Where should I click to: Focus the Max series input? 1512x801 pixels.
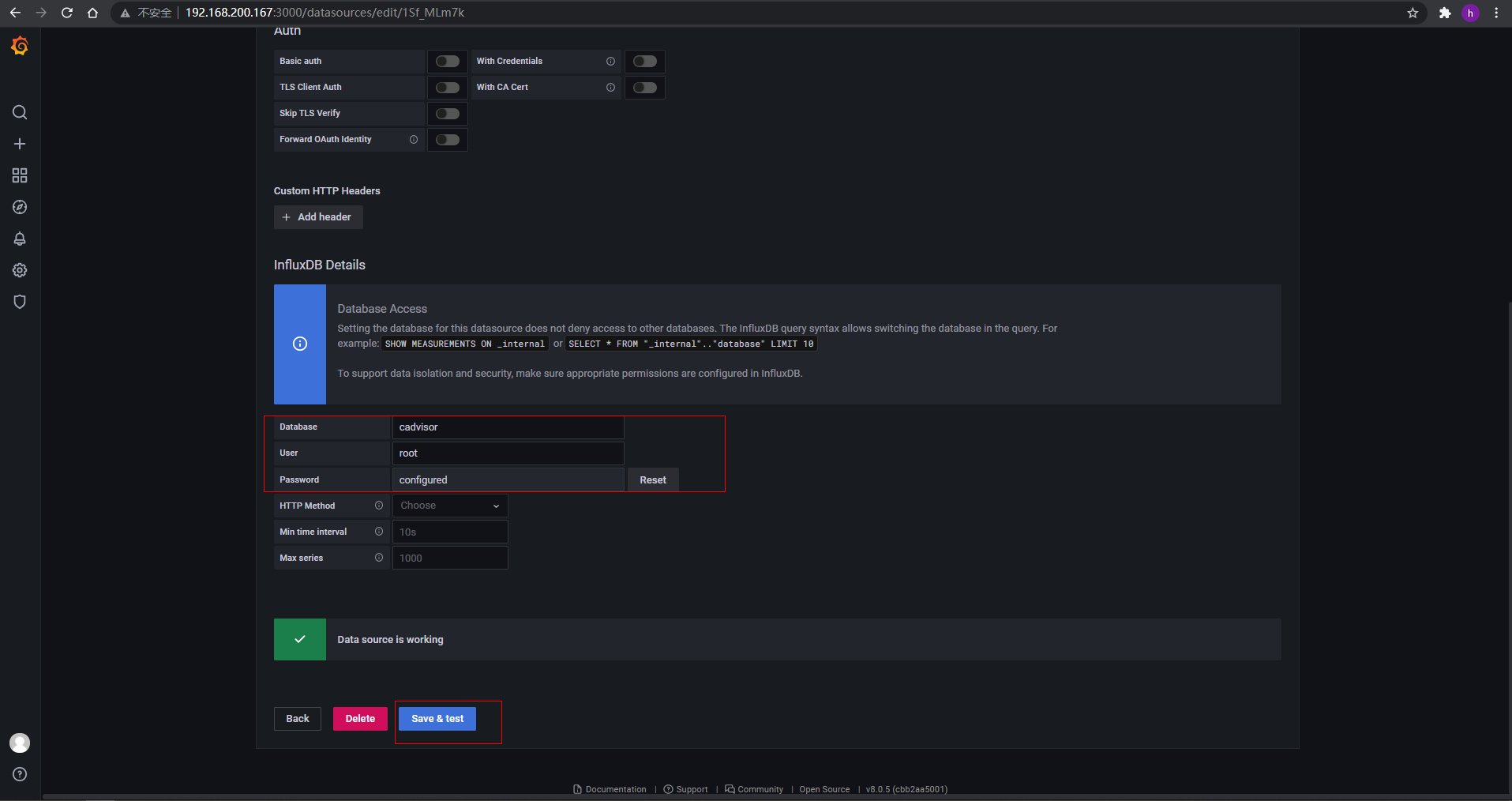(x=450, y=558)
